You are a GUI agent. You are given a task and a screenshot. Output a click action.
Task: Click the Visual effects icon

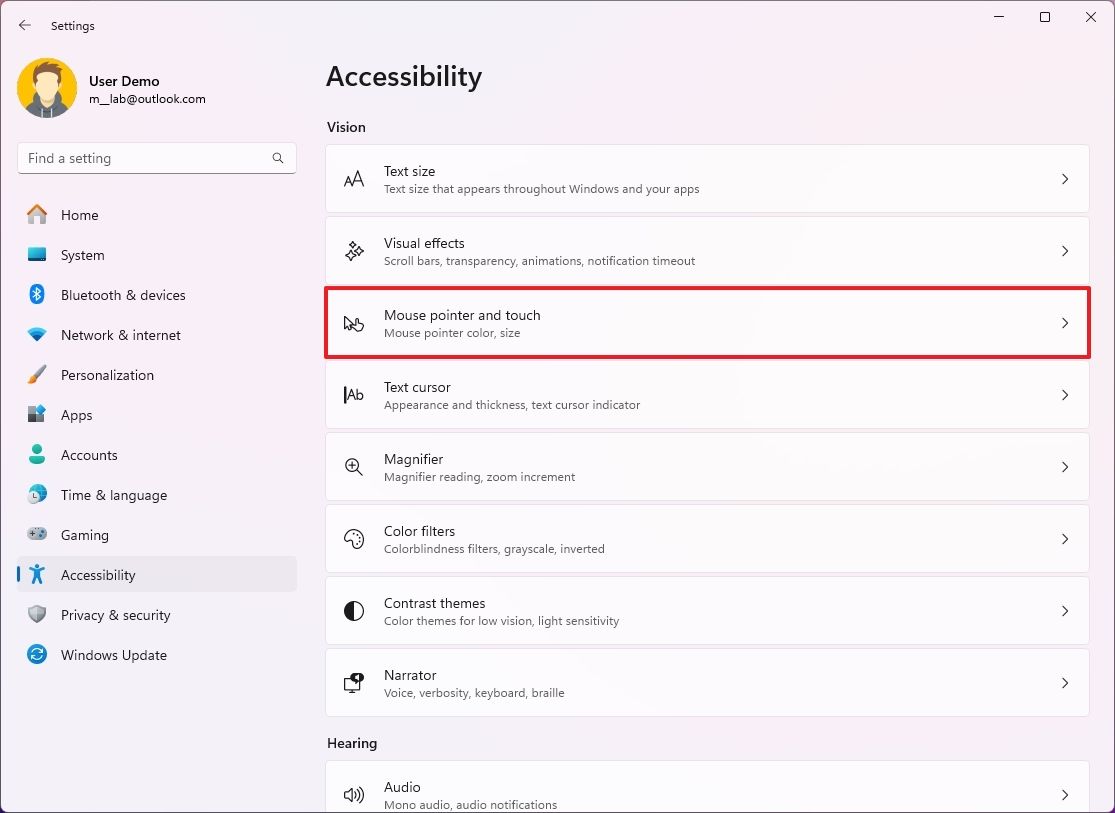click(x=353, y=251)
